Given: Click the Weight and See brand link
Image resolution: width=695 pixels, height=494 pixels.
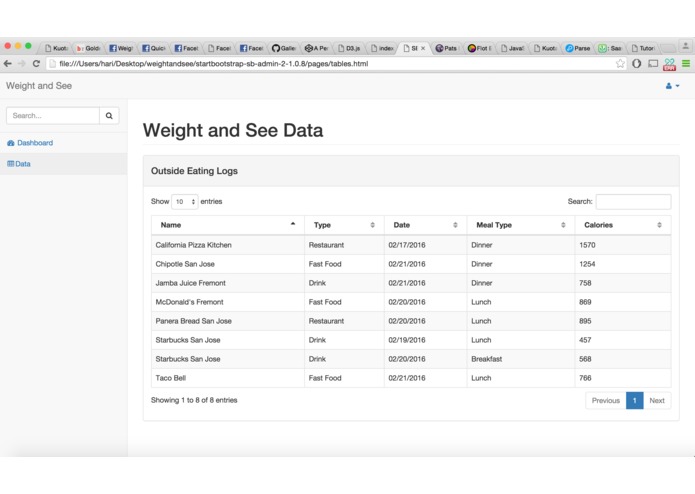Looking at the screenshot, I should click(x=39, y=86).
